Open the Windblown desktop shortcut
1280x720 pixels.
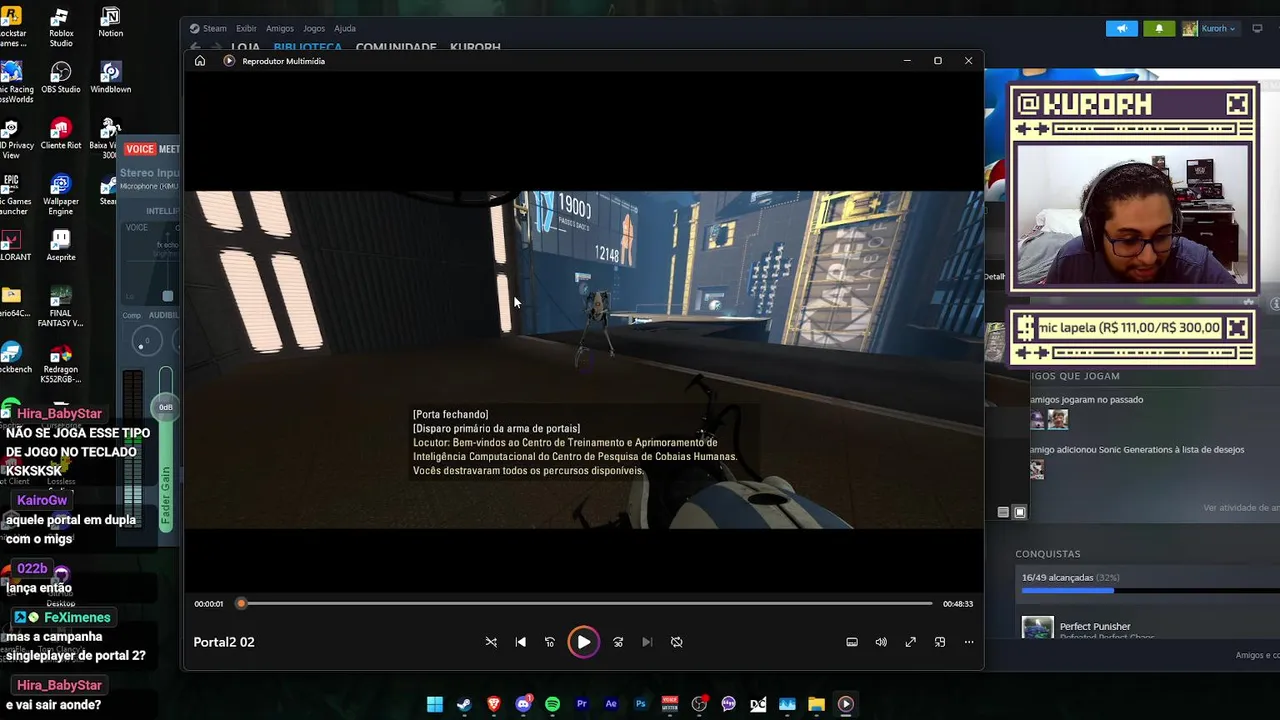[x=111, y=78]
